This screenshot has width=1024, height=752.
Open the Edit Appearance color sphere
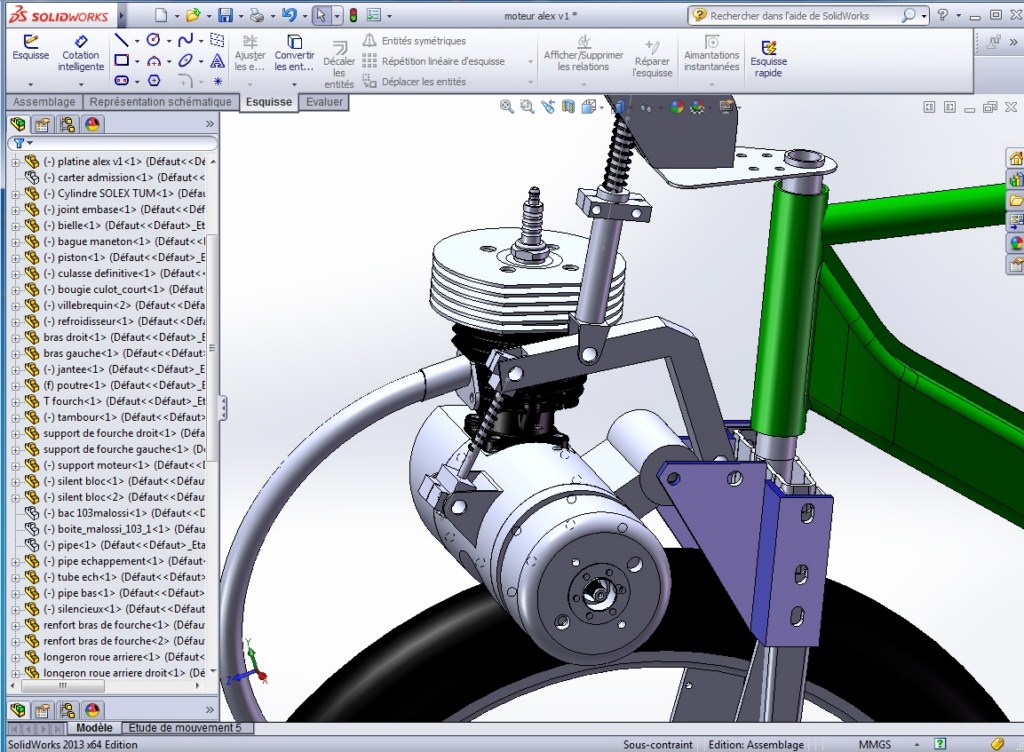pos(677,106)
